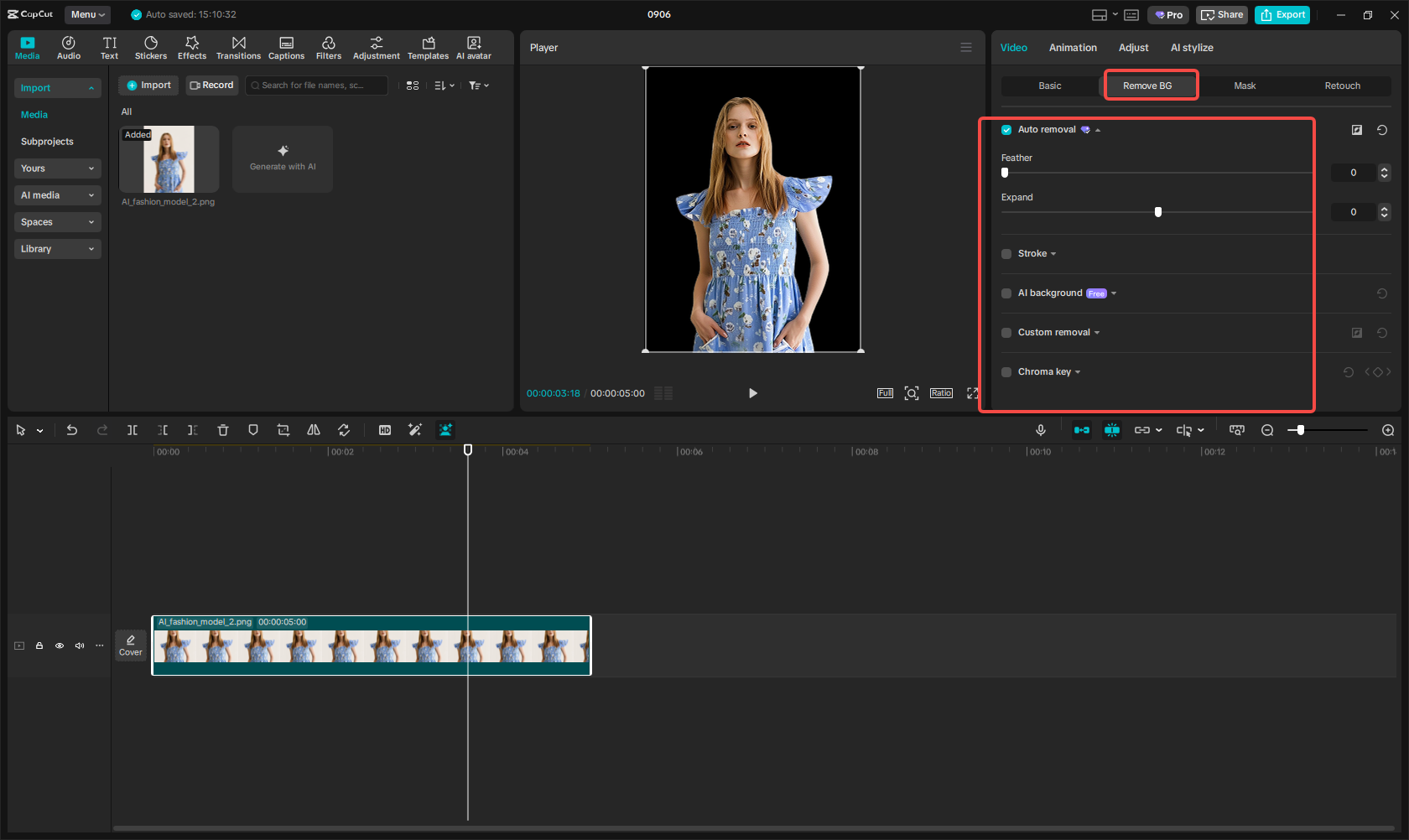Click the undo arrow in timeline toolbar
The image size is (1409, 840).
click(72, 430)
